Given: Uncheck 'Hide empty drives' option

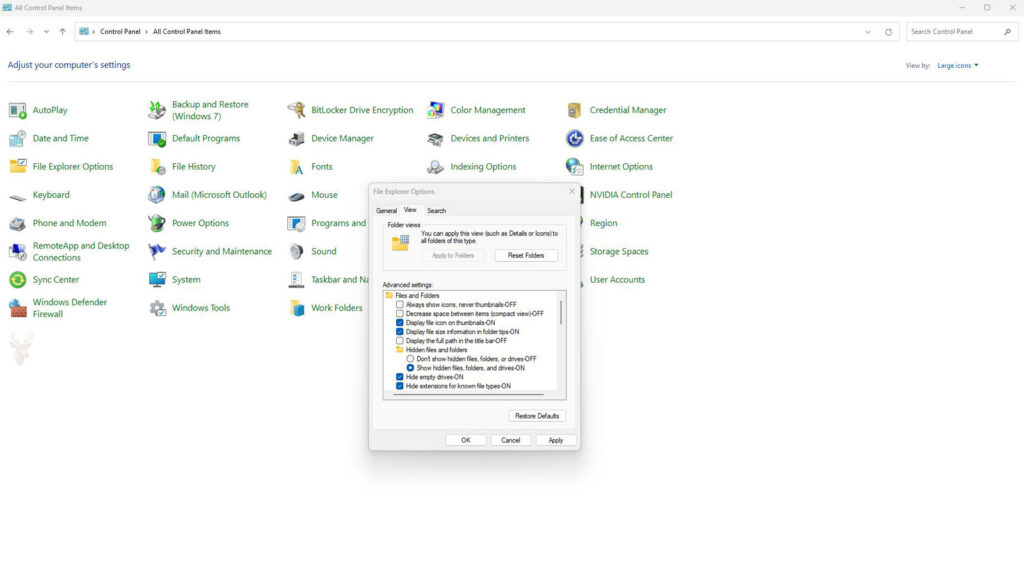Looking at the screenshot, I should click(400, 377).
